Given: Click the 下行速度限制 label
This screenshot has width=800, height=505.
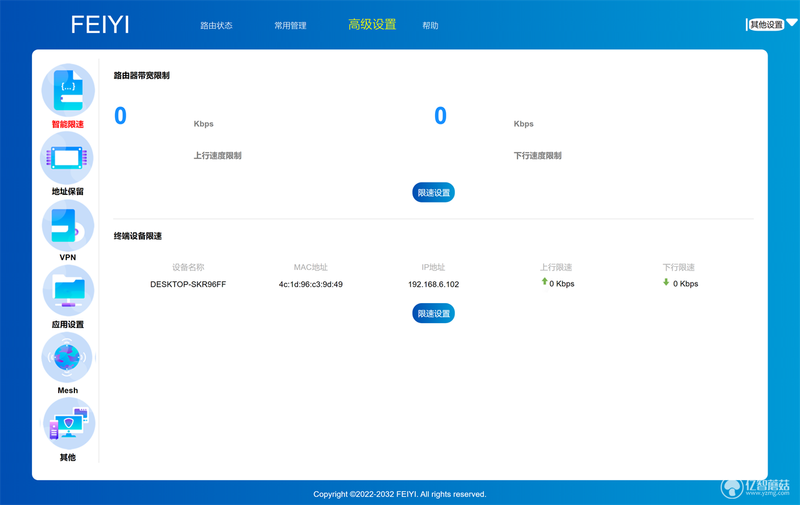Looking at the screenshot, I should click(537, 156).
